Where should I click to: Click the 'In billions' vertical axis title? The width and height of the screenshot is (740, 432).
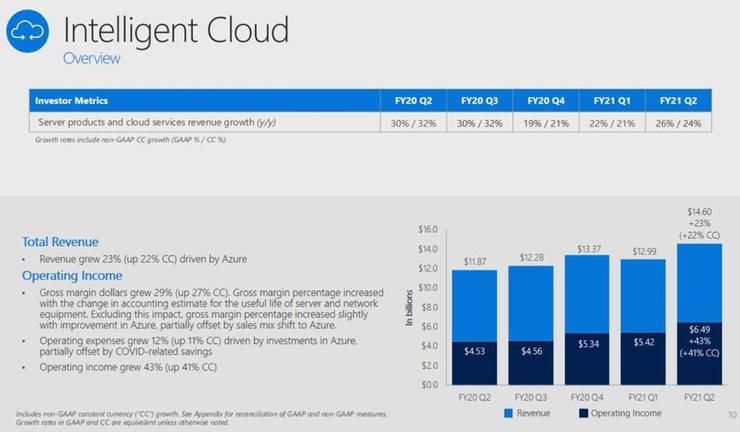coord(410,308)
